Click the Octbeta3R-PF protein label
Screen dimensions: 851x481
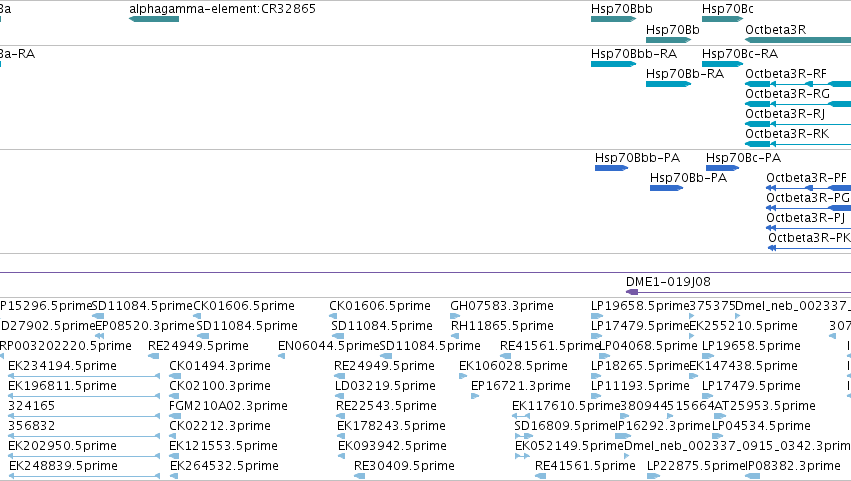pos(806,178)
